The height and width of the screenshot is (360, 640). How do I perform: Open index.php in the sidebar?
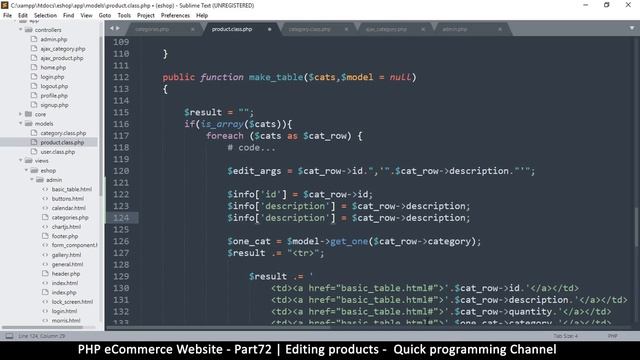tap(64, 293)
